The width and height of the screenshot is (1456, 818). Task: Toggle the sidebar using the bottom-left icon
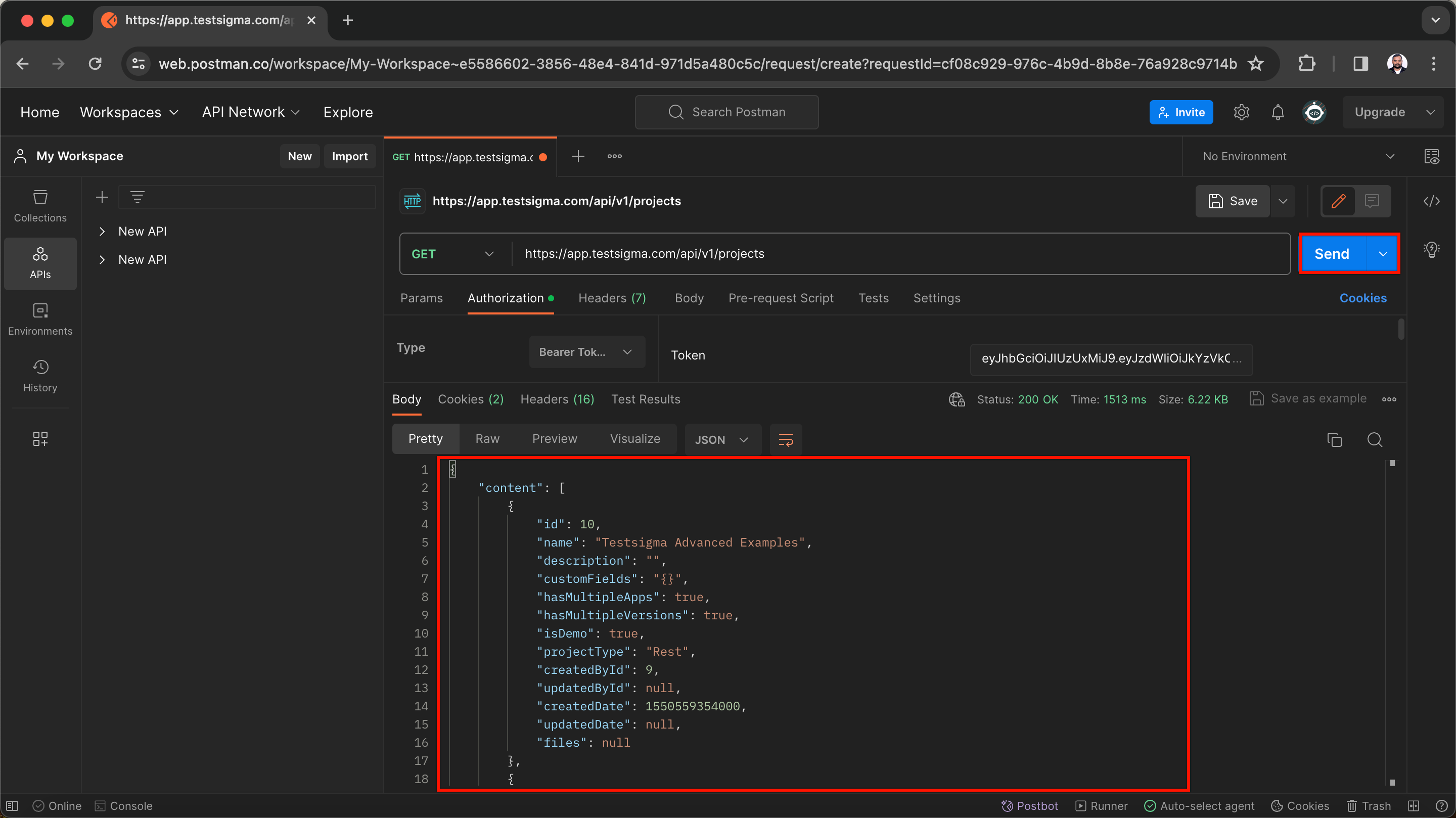(13, 805)
